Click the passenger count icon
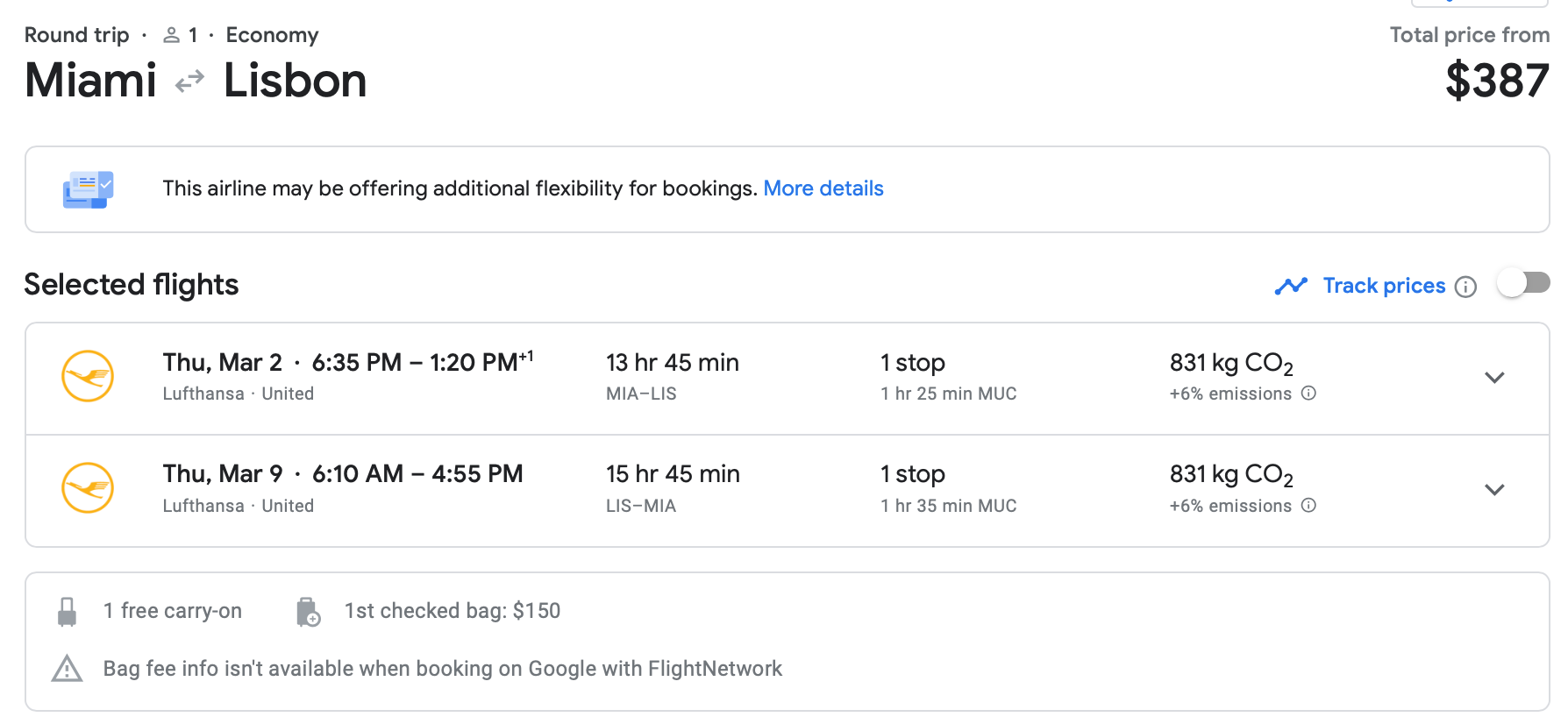This screenshot has height=724, width=1568. click(172, 35)
